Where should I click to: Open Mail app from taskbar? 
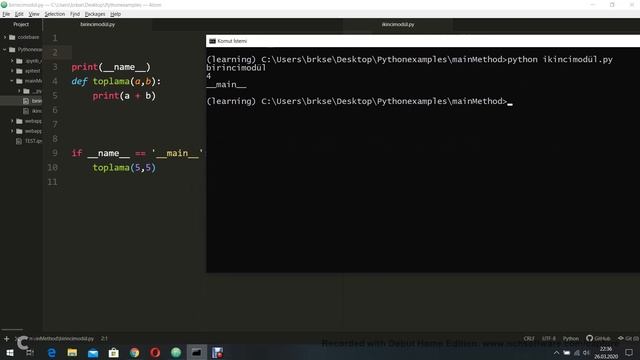(x=93, y=353)
